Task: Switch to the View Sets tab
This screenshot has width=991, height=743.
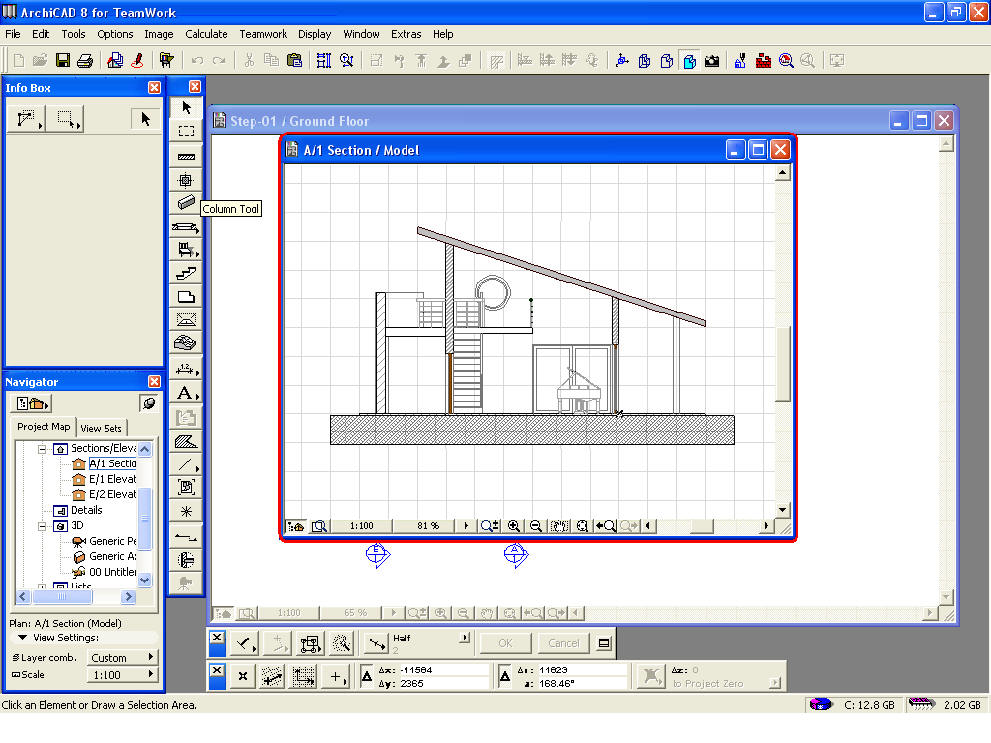Action: [101, 428]
